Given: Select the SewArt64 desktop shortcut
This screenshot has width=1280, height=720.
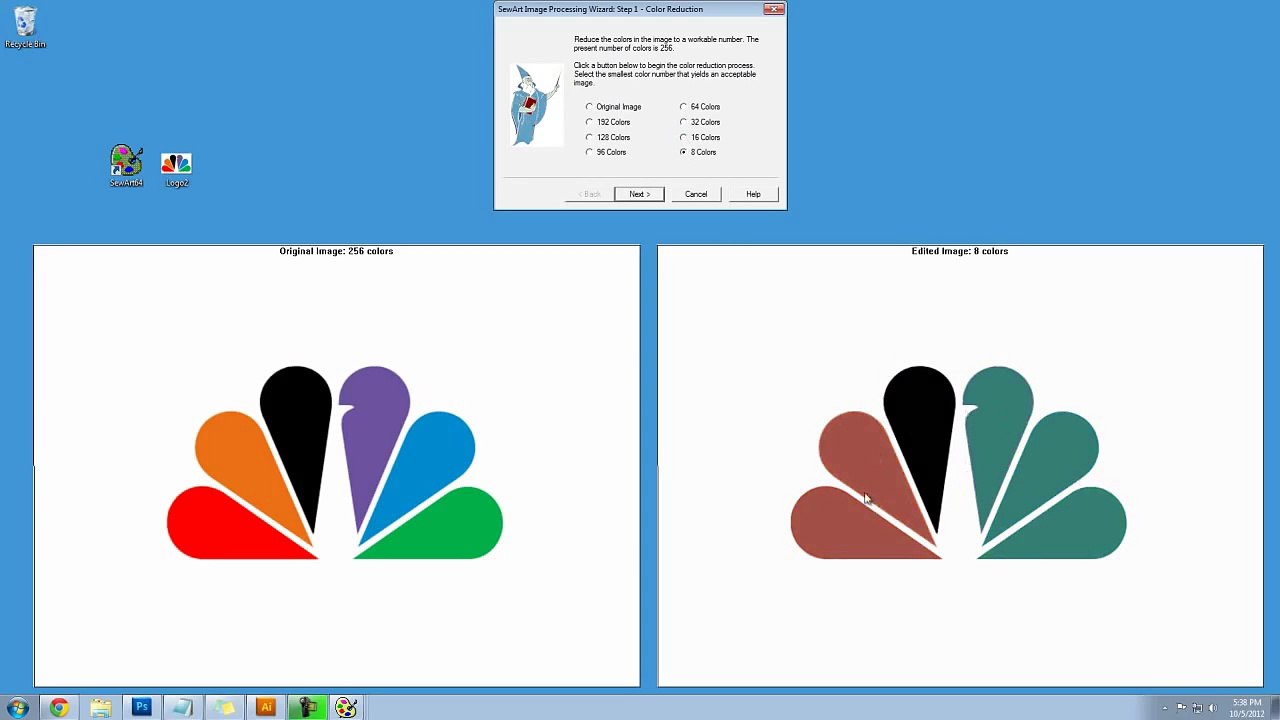Looking at the screenshot, I should pyautogui.click(x=126, y=166).
